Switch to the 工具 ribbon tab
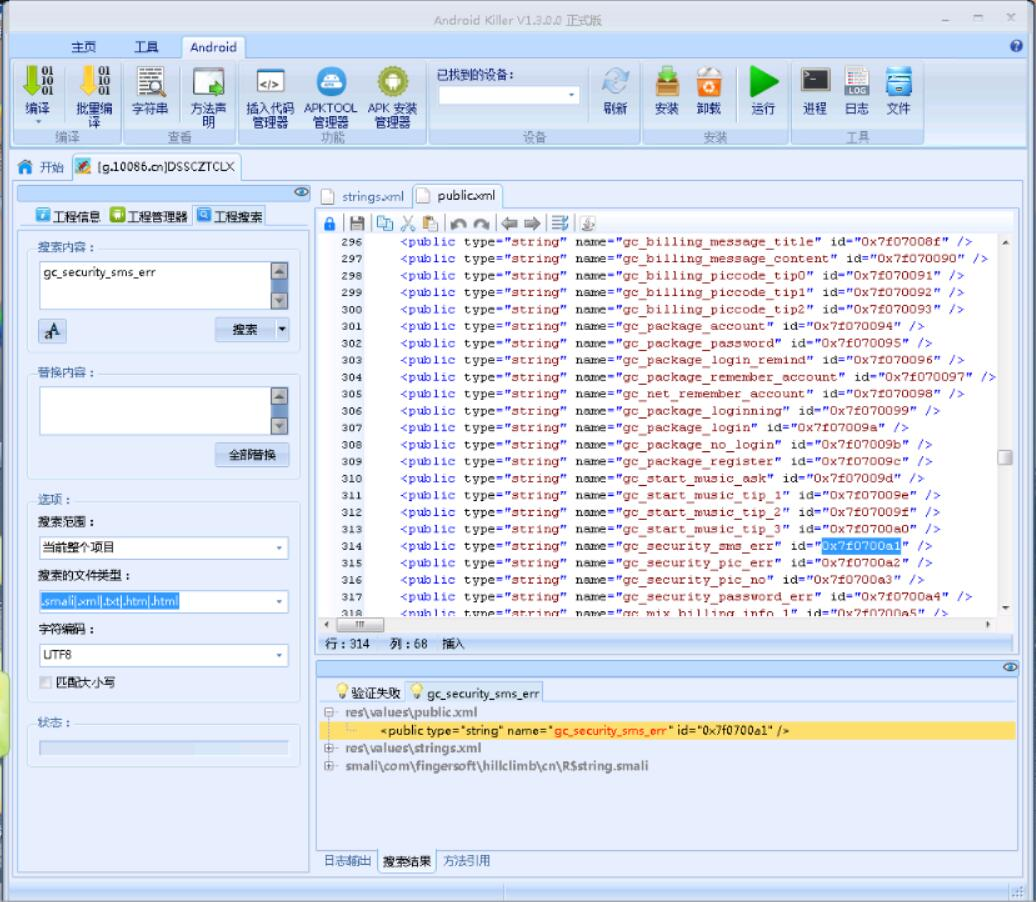The image size is (1036, 902). pyautogui.click(x=146, y=47)
